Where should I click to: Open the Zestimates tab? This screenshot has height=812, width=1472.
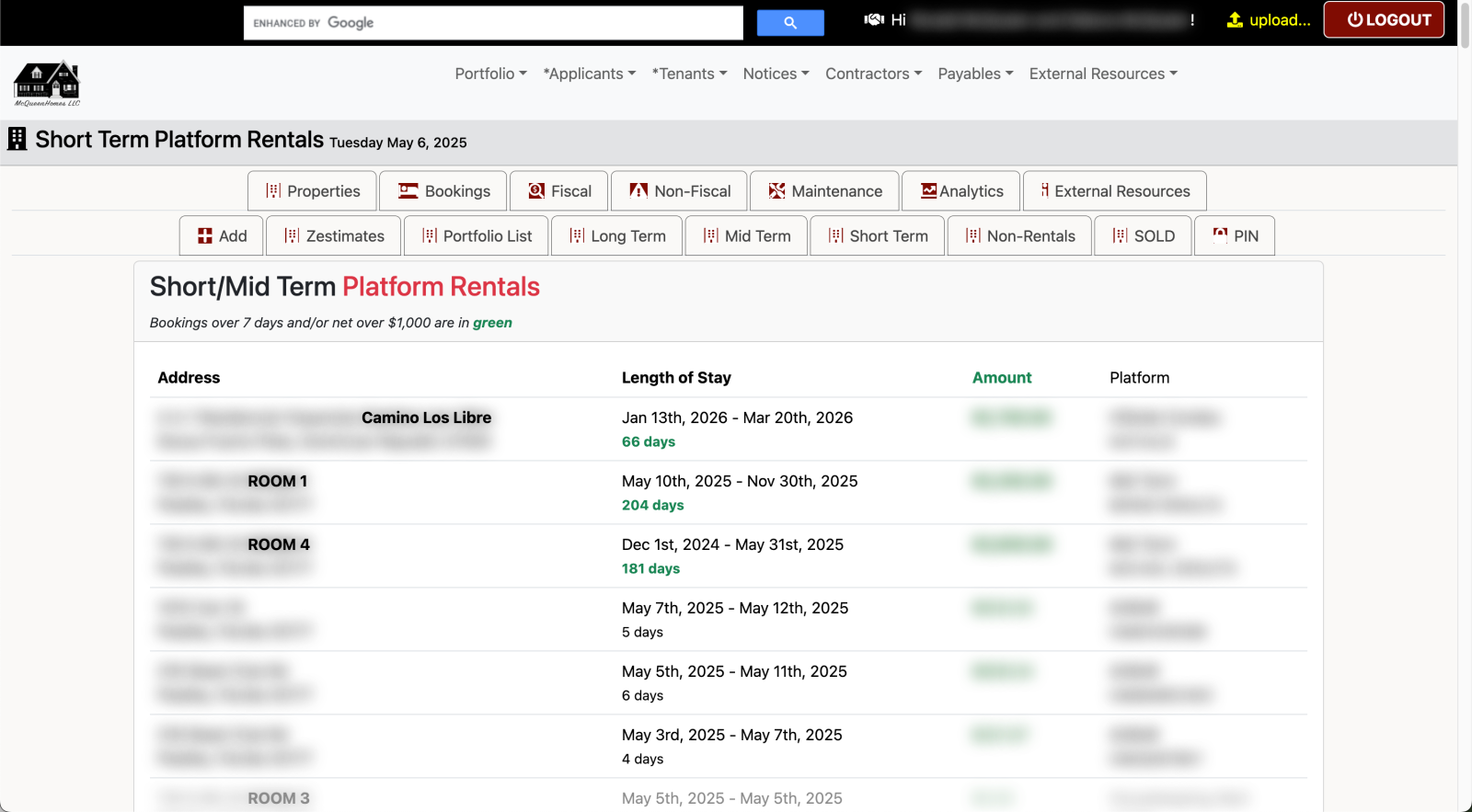334,236
